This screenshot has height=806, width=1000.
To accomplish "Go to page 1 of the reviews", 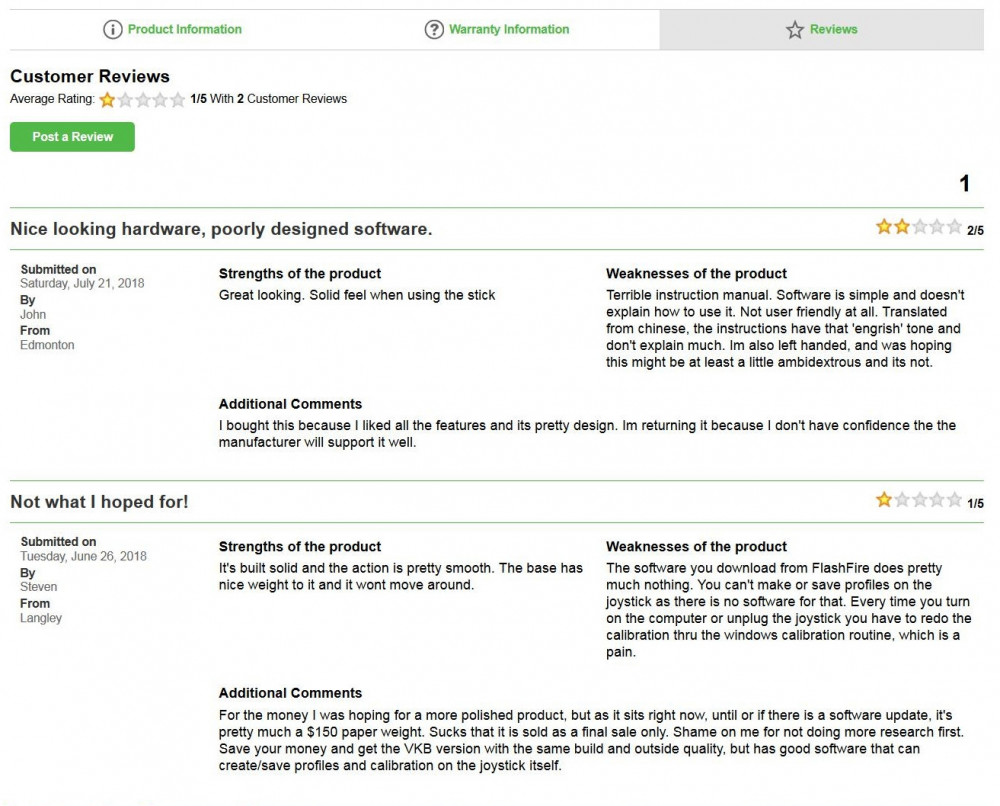I will tap(964, 184).
